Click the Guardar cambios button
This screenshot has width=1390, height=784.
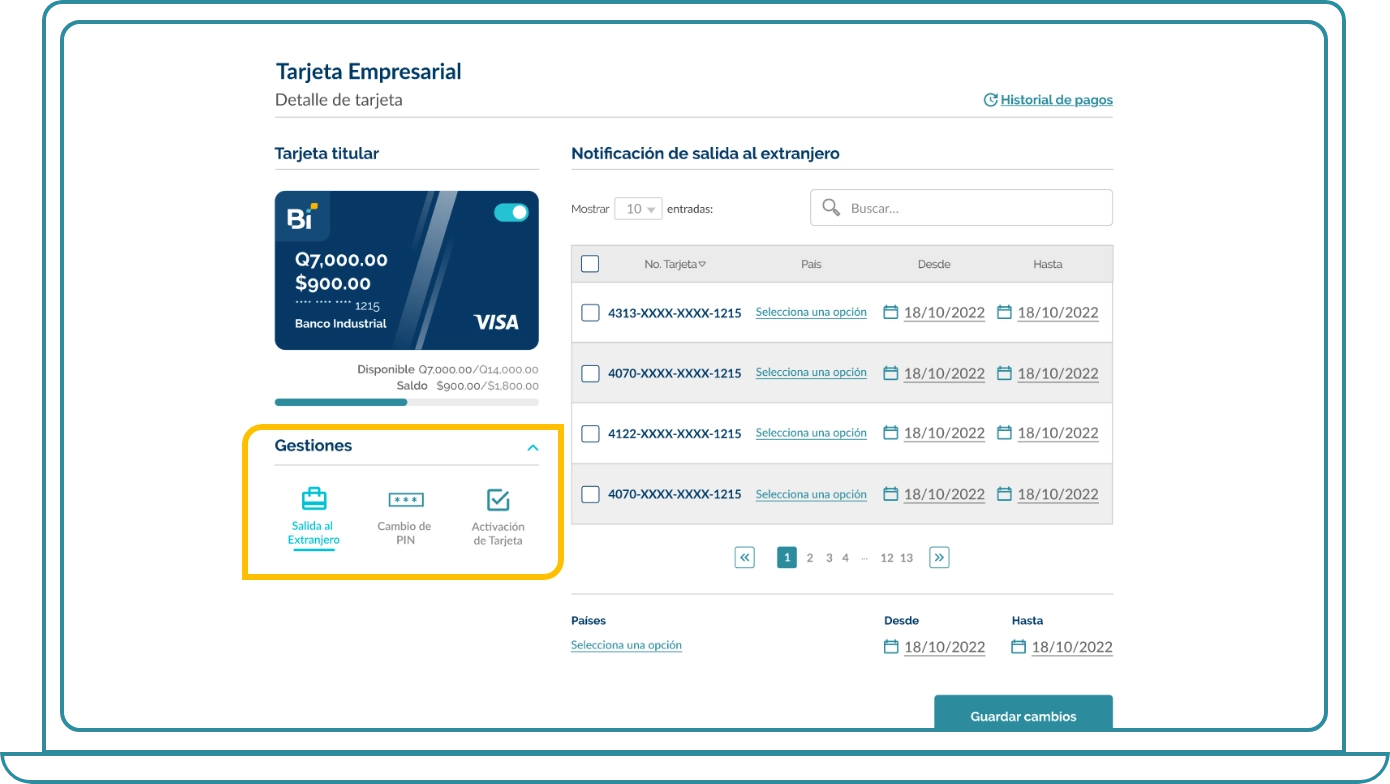1023,713
